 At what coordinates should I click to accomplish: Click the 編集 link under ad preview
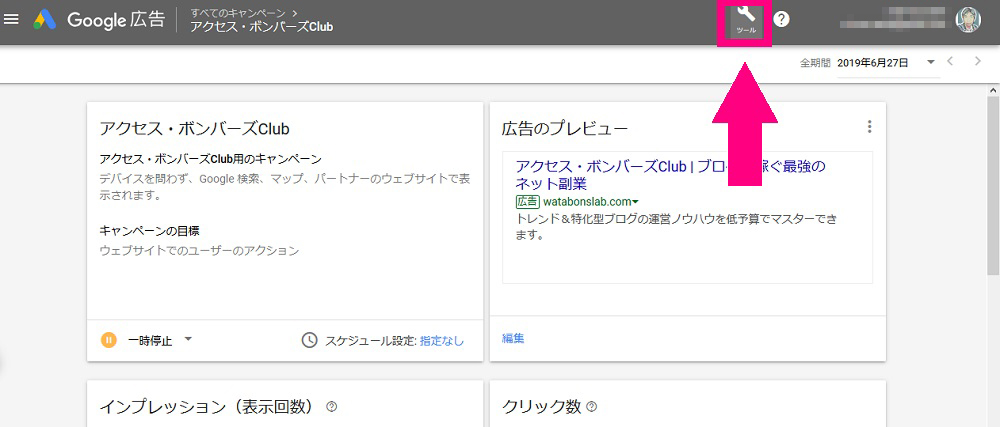click(x=513, y=339)
